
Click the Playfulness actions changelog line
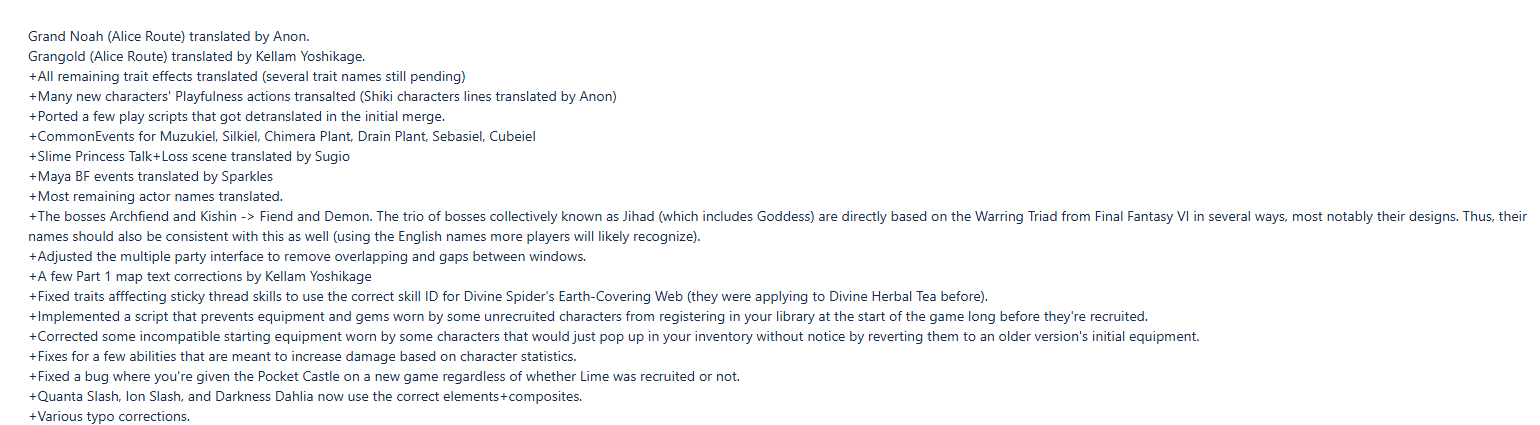pos(322,96)
